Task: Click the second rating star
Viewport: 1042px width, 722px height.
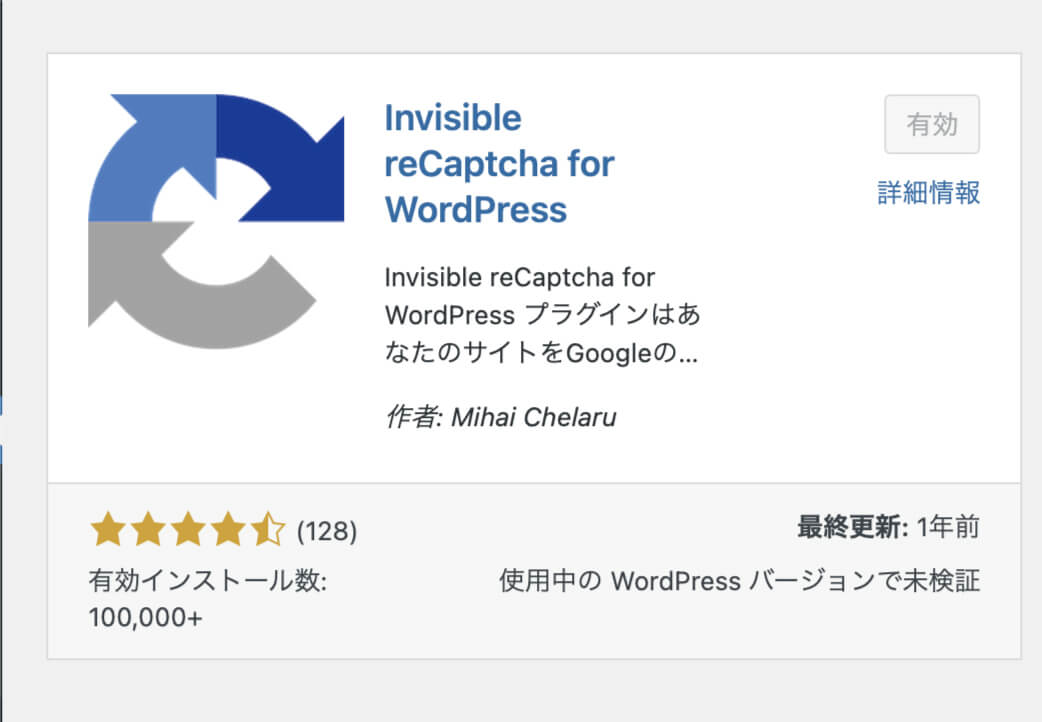Action: click(x=147, y=530)
